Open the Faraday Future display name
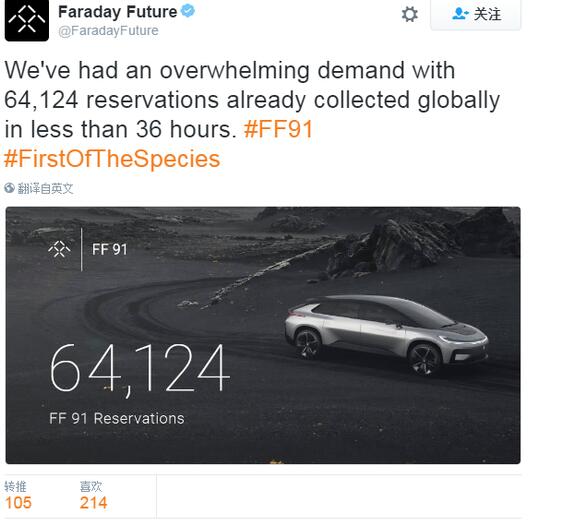The image size is (580, 522). 118,12
